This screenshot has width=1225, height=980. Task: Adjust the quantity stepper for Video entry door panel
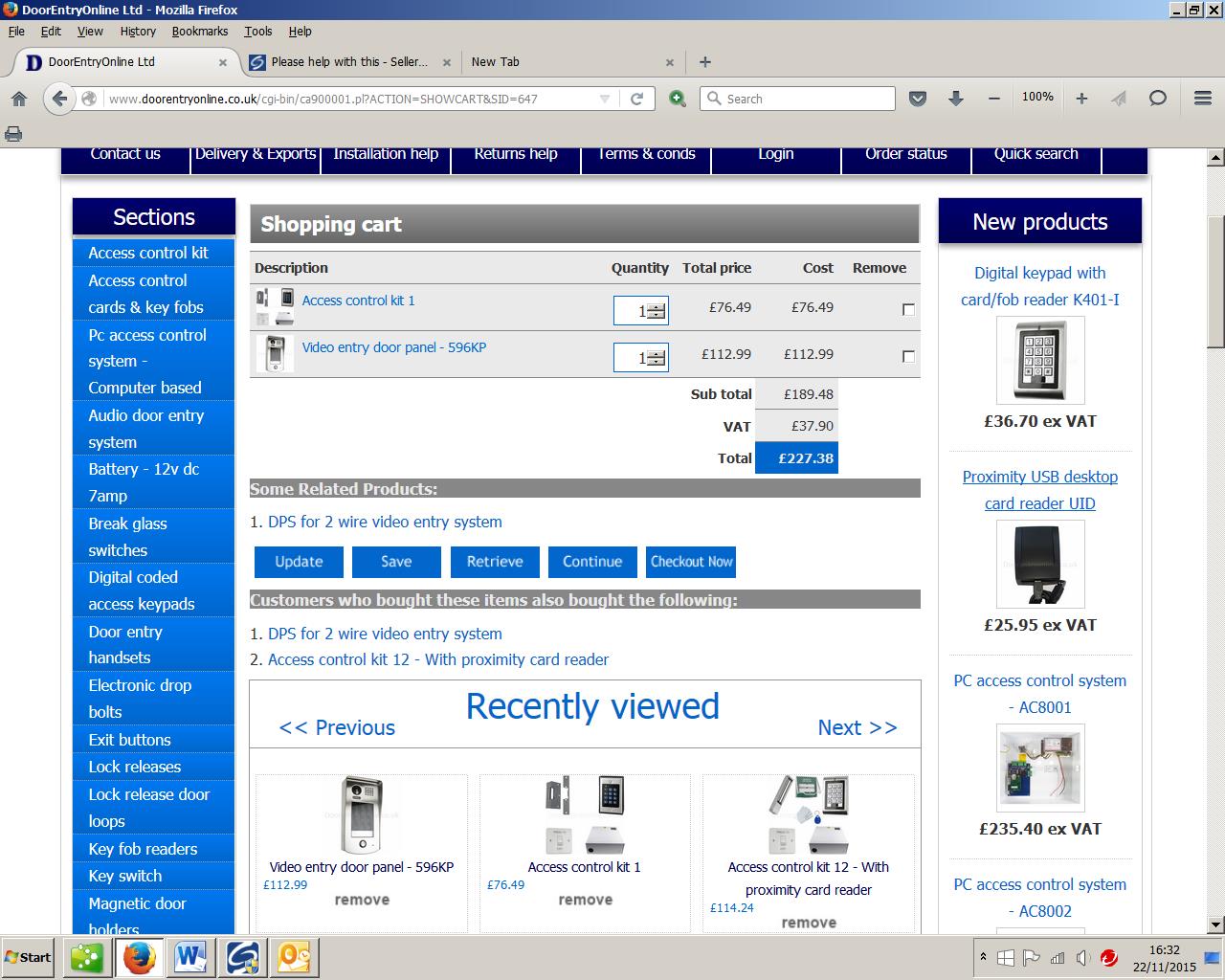click(x=656, y=357)
